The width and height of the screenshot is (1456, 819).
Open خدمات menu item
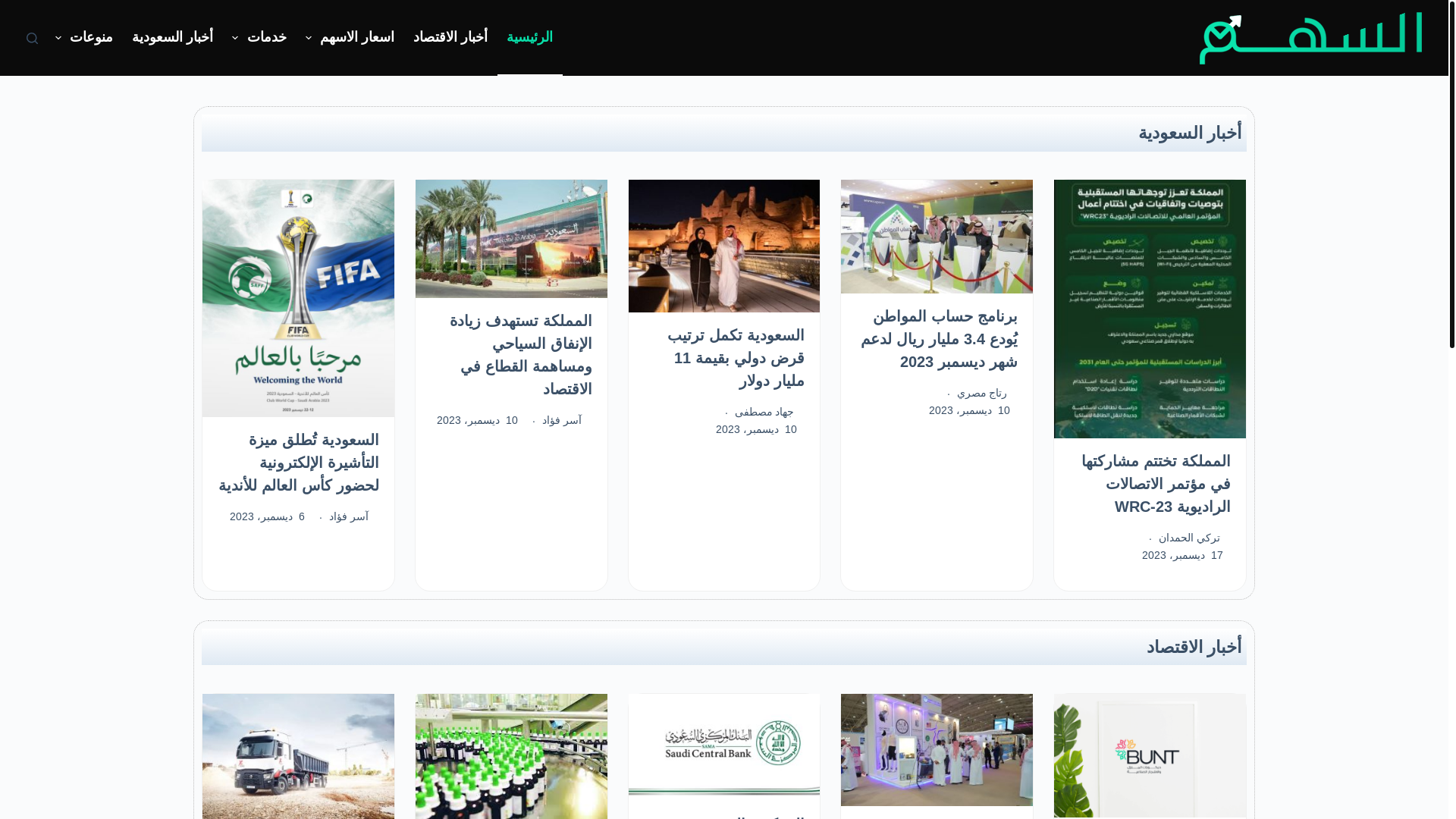[x=267, y=37]
